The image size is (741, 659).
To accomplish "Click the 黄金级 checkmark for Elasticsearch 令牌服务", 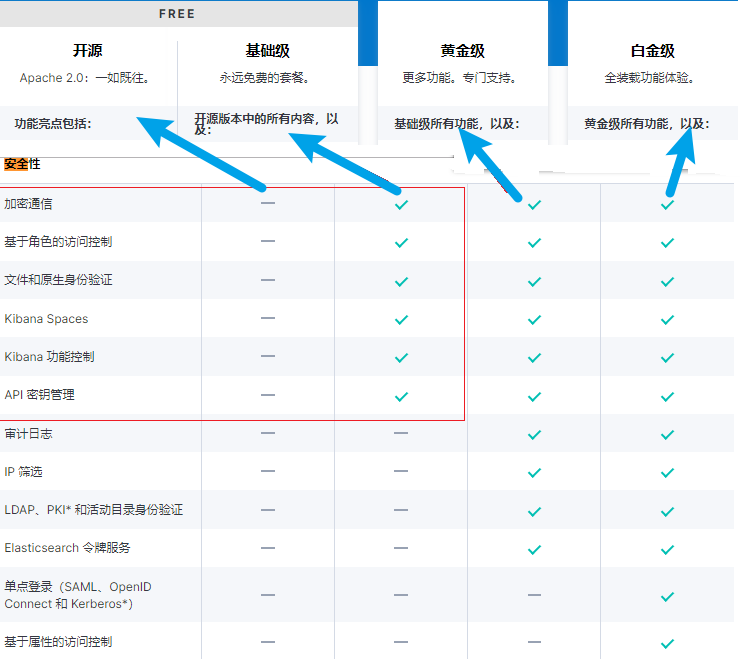I will (534, 549).
